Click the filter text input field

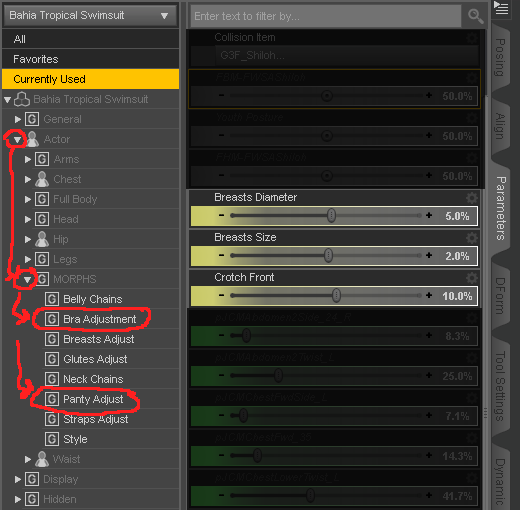(326, 16)
